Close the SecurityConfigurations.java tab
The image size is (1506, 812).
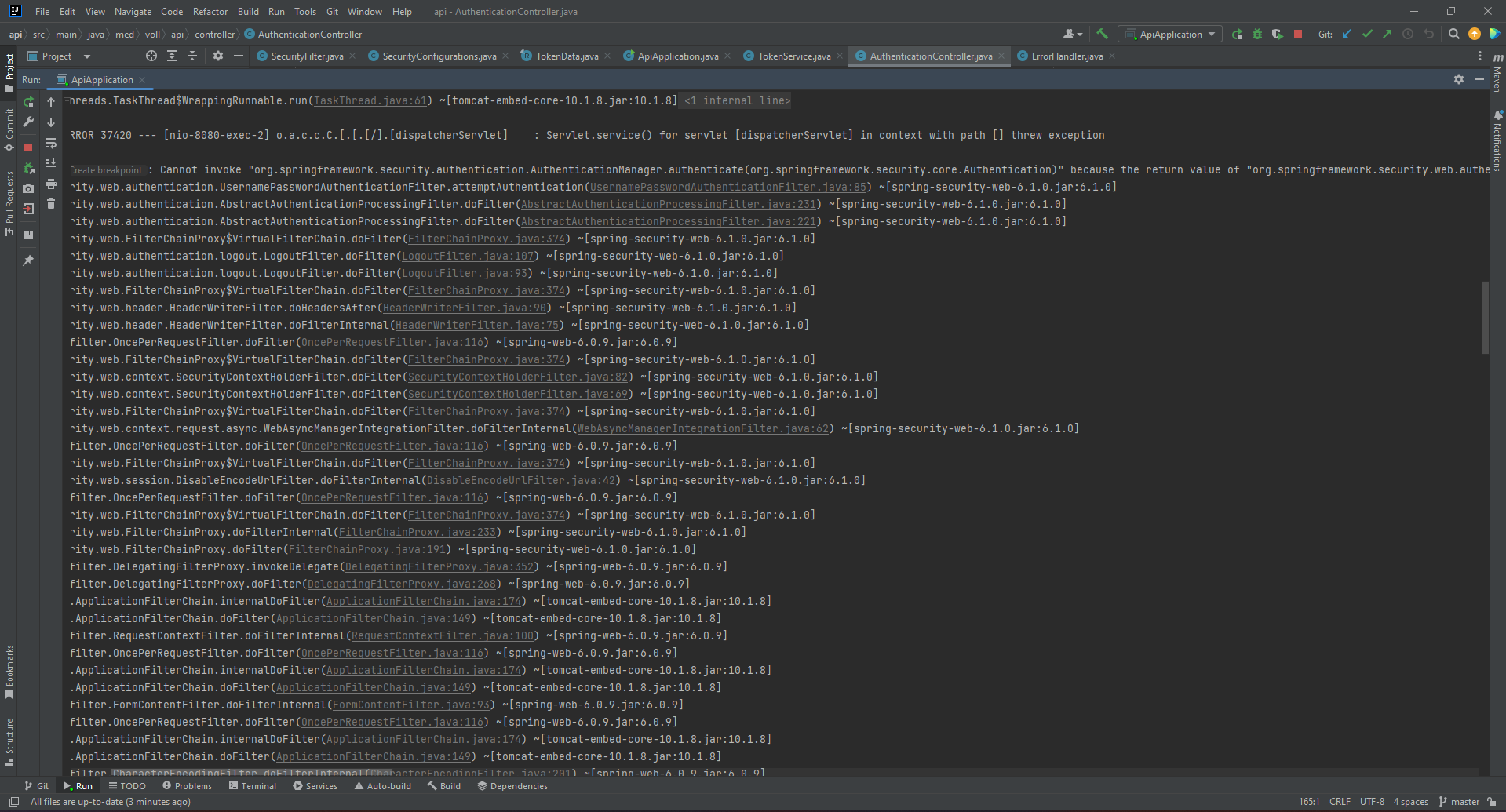tap(505, 56)
